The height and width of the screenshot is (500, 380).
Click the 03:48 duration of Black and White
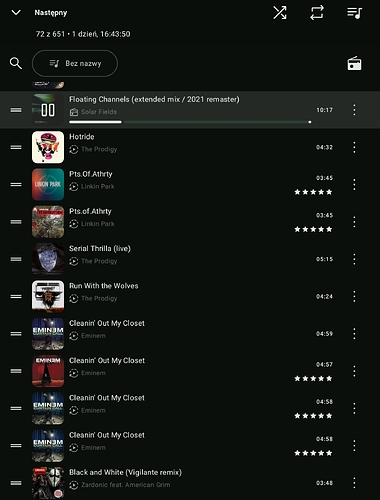point(324,483)
